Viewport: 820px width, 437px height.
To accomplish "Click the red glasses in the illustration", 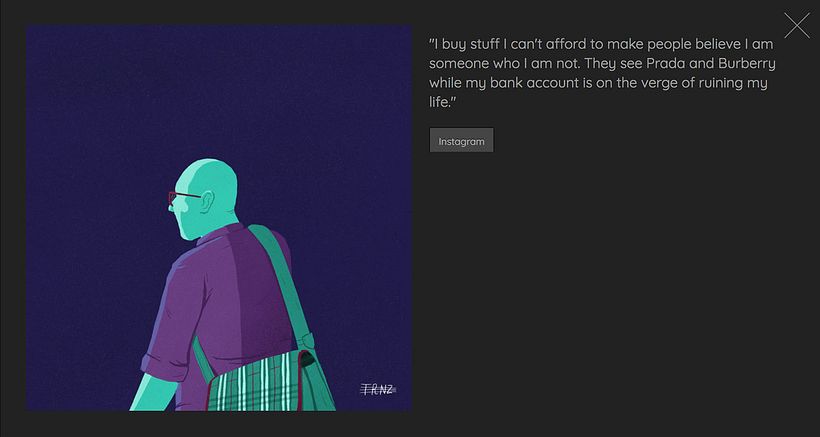I will coord(183,197).
